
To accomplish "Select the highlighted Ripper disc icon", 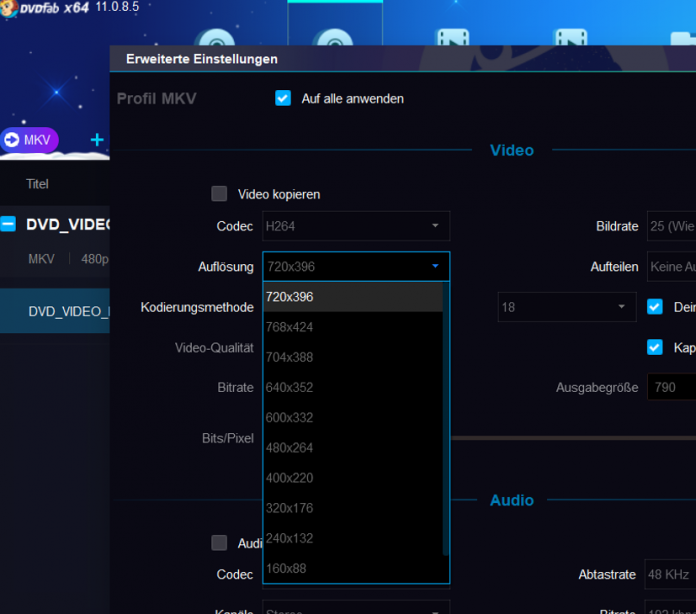I will pos(334,40).
